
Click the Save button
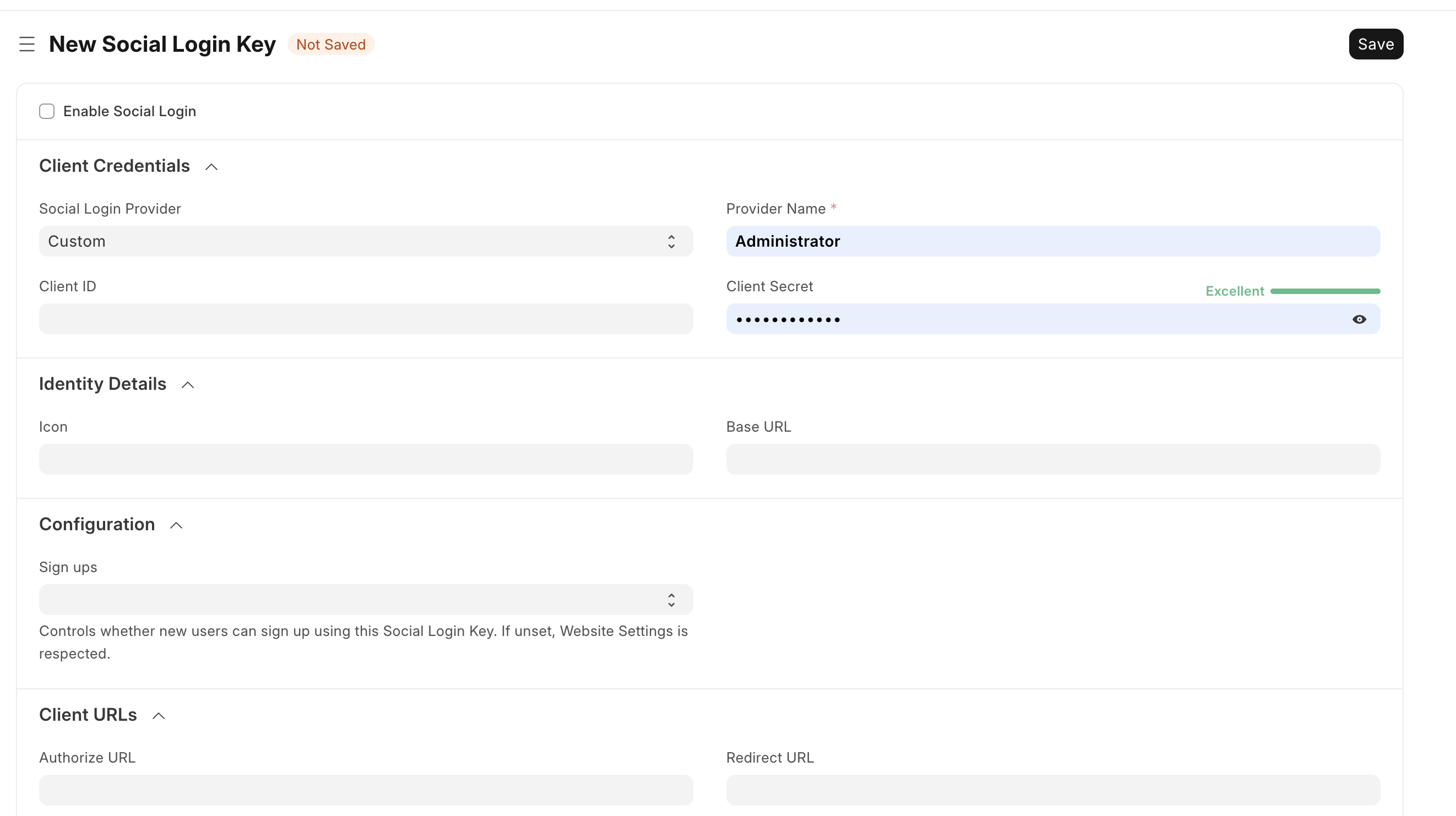pos(1375,44)
